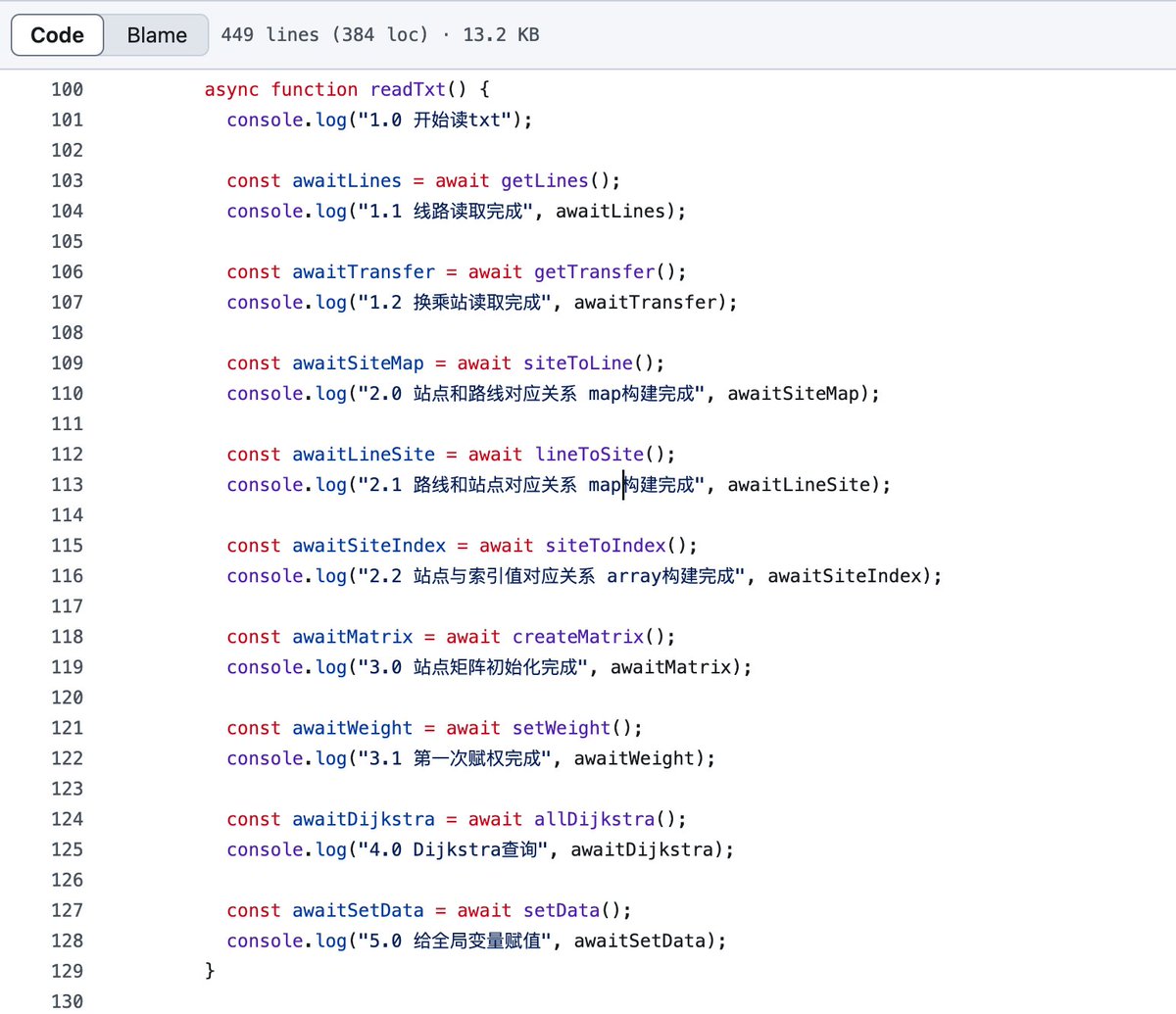This screenshot has height=1014, width=1176.
Task: Click the "5.0 给全局变量赋值" string
Action: tap(455, 940)
